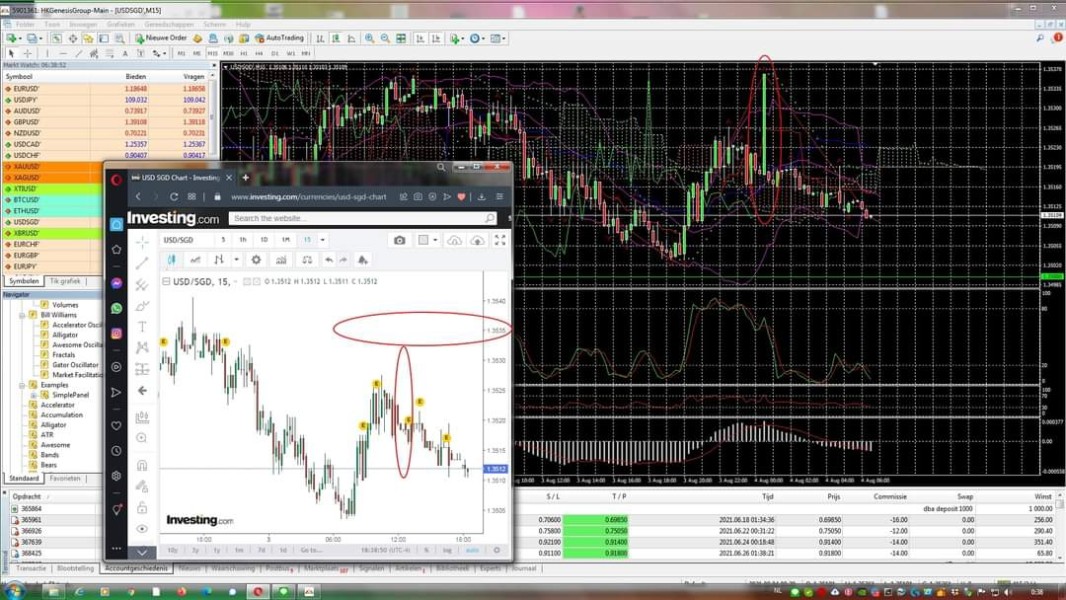This screenshot has height=600, width=1066.
Task: Toggle fullscreen on the Investing.com chart
Action: (x=500, y=240)
